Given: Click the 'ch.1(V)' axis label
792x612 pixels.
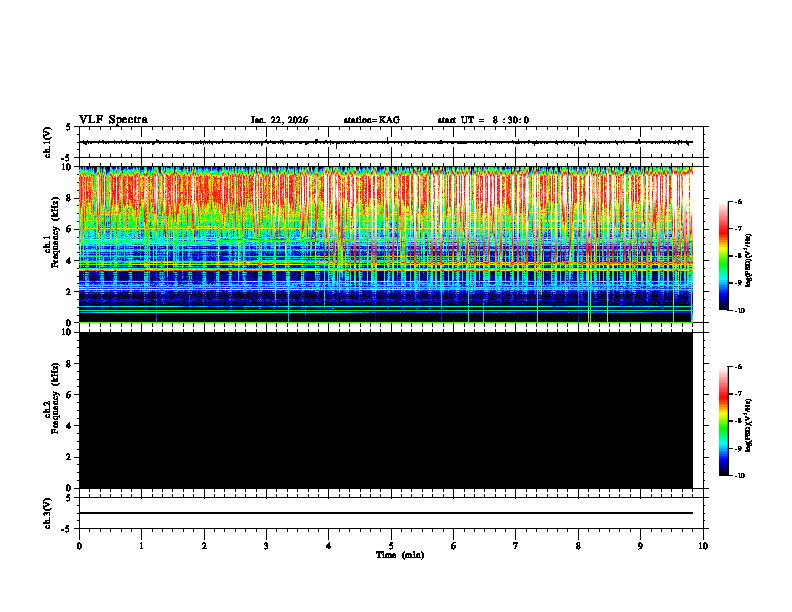Looking at the screenshot, I should 48,142.
